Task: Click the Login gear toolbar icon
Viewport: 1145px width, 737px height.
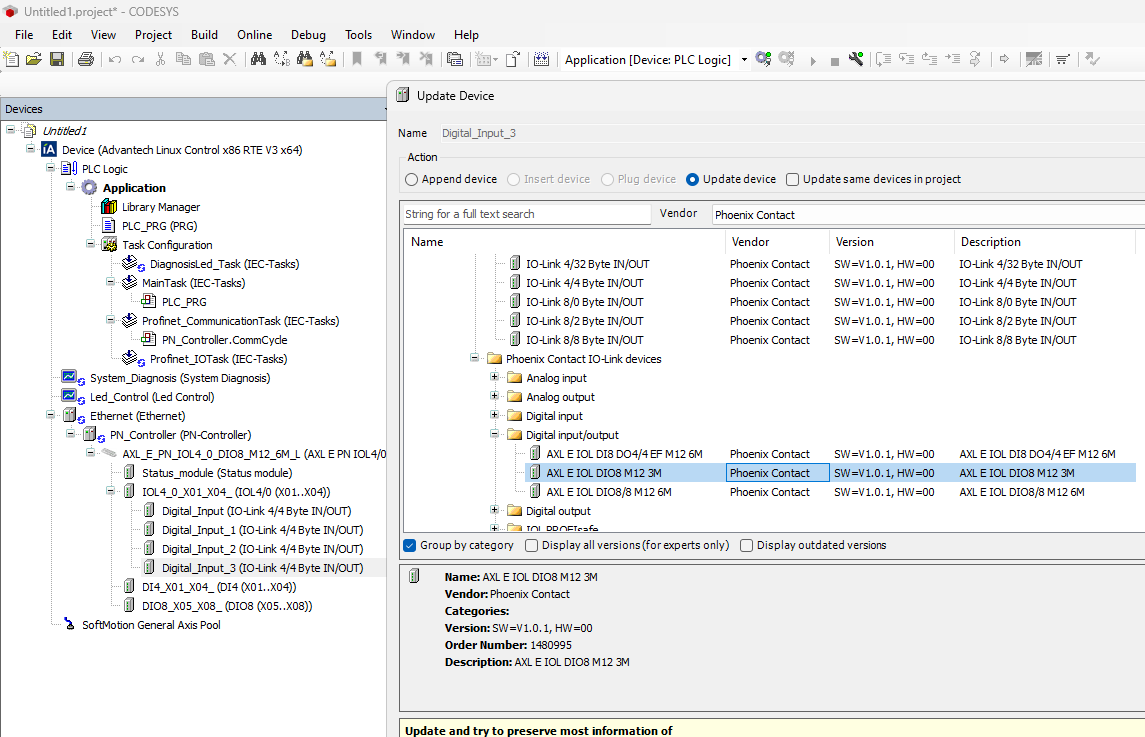Action: click(763, 60)
